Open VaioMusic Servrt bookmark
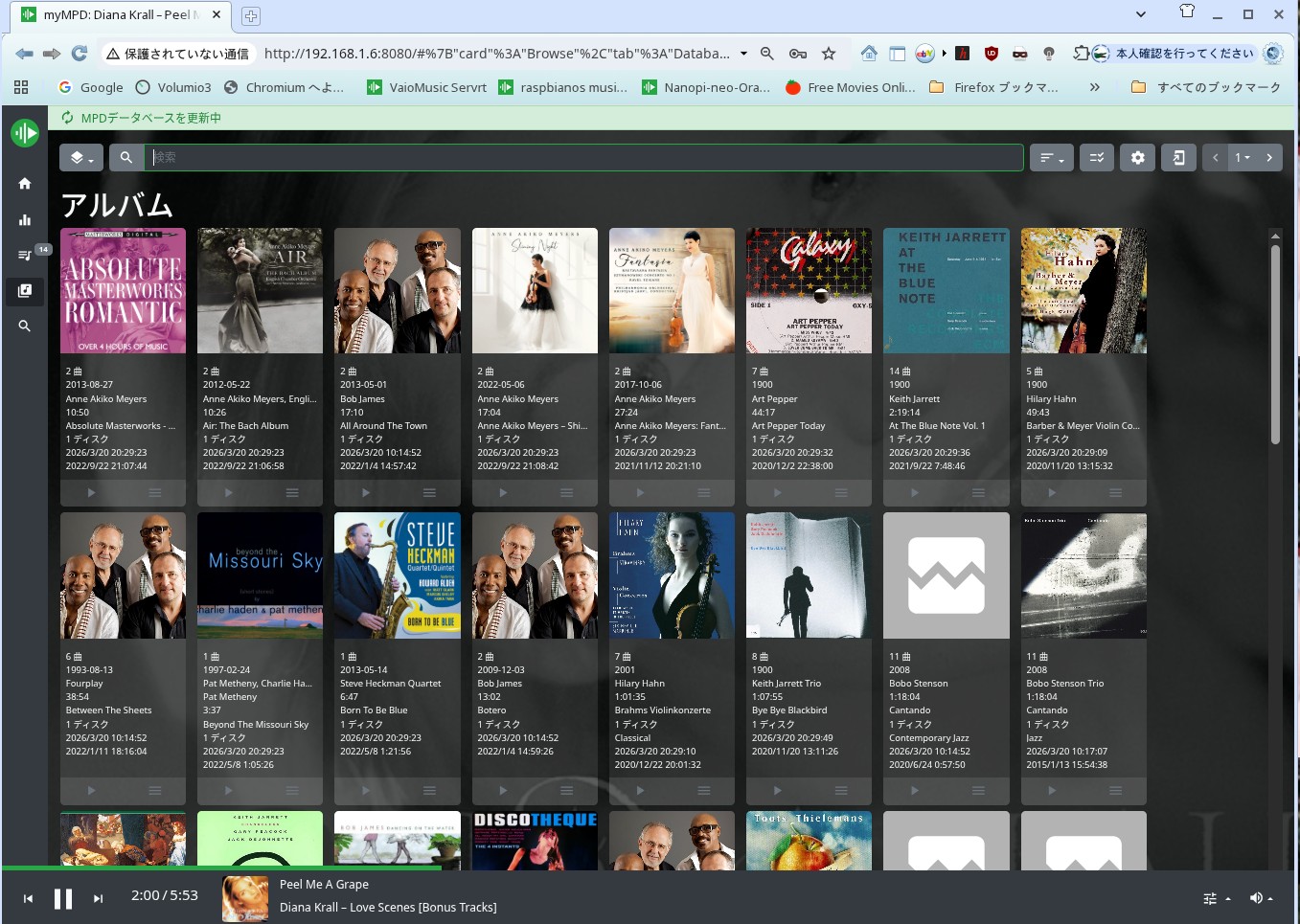 [427, 87]
